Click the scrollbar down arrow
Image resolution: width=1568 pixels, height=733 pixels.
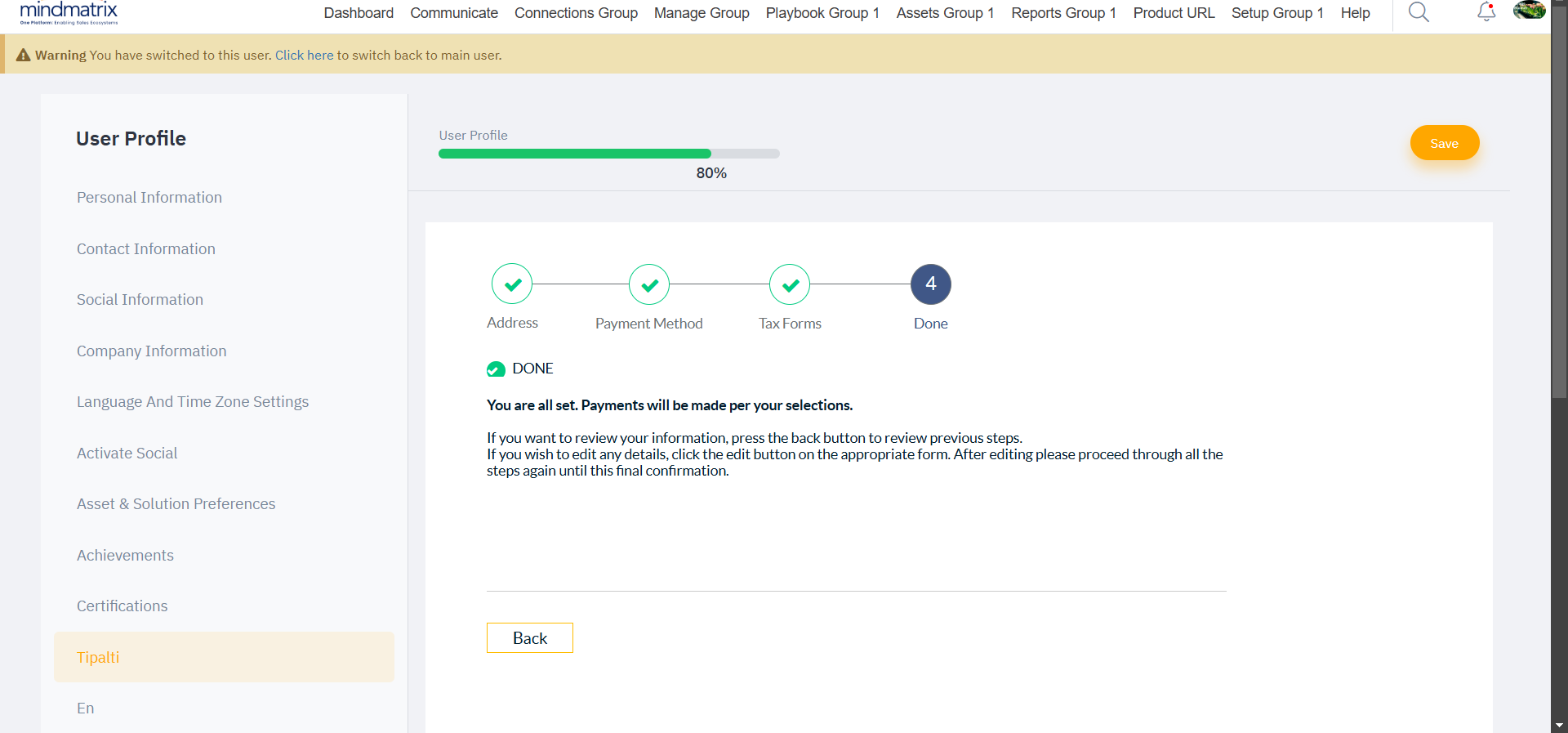tap(1559, 725)
